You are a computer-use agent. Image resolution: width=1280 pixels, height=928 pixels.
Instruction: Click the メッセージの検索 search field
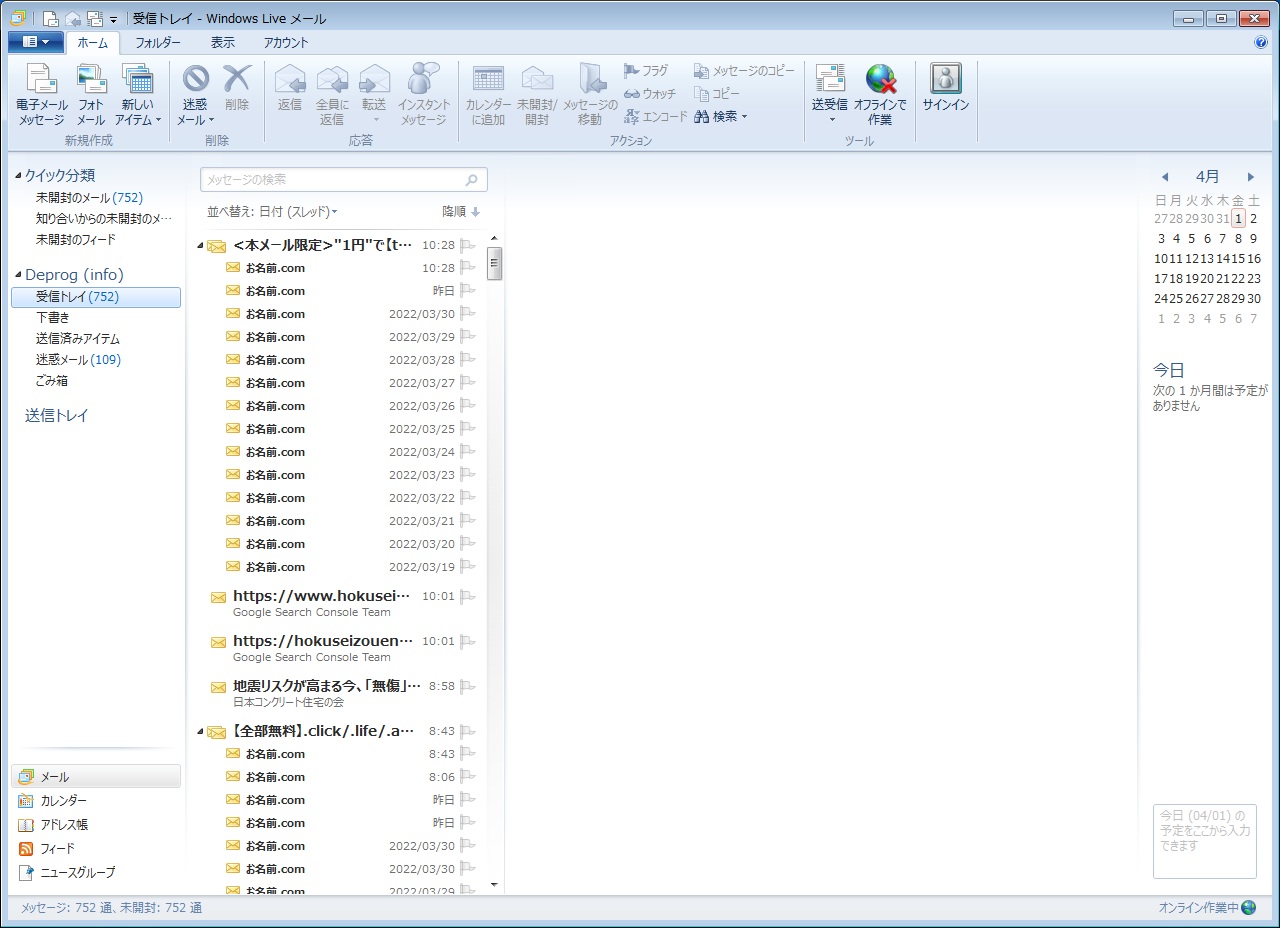pos(344,180)
